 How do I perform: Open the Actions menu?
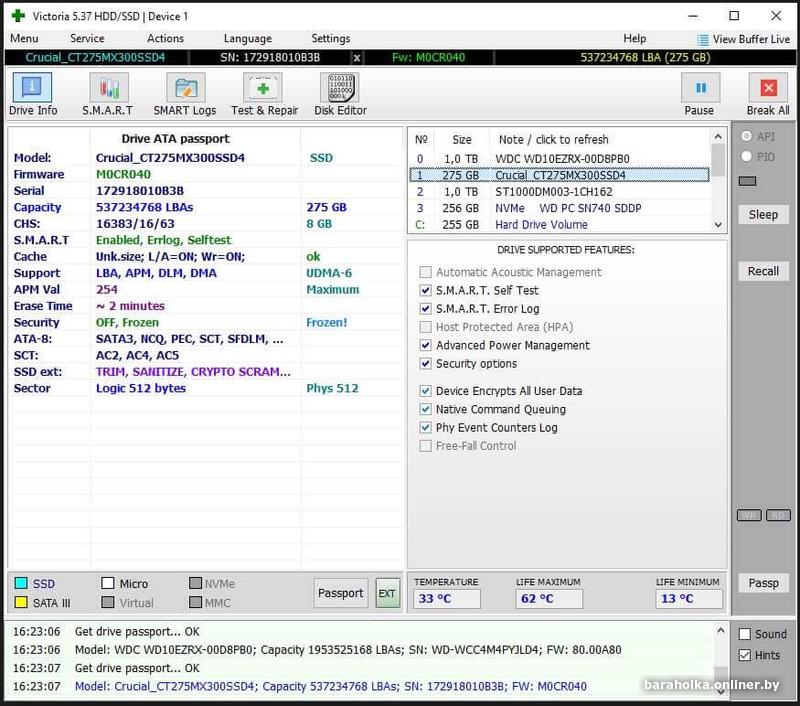165,38
